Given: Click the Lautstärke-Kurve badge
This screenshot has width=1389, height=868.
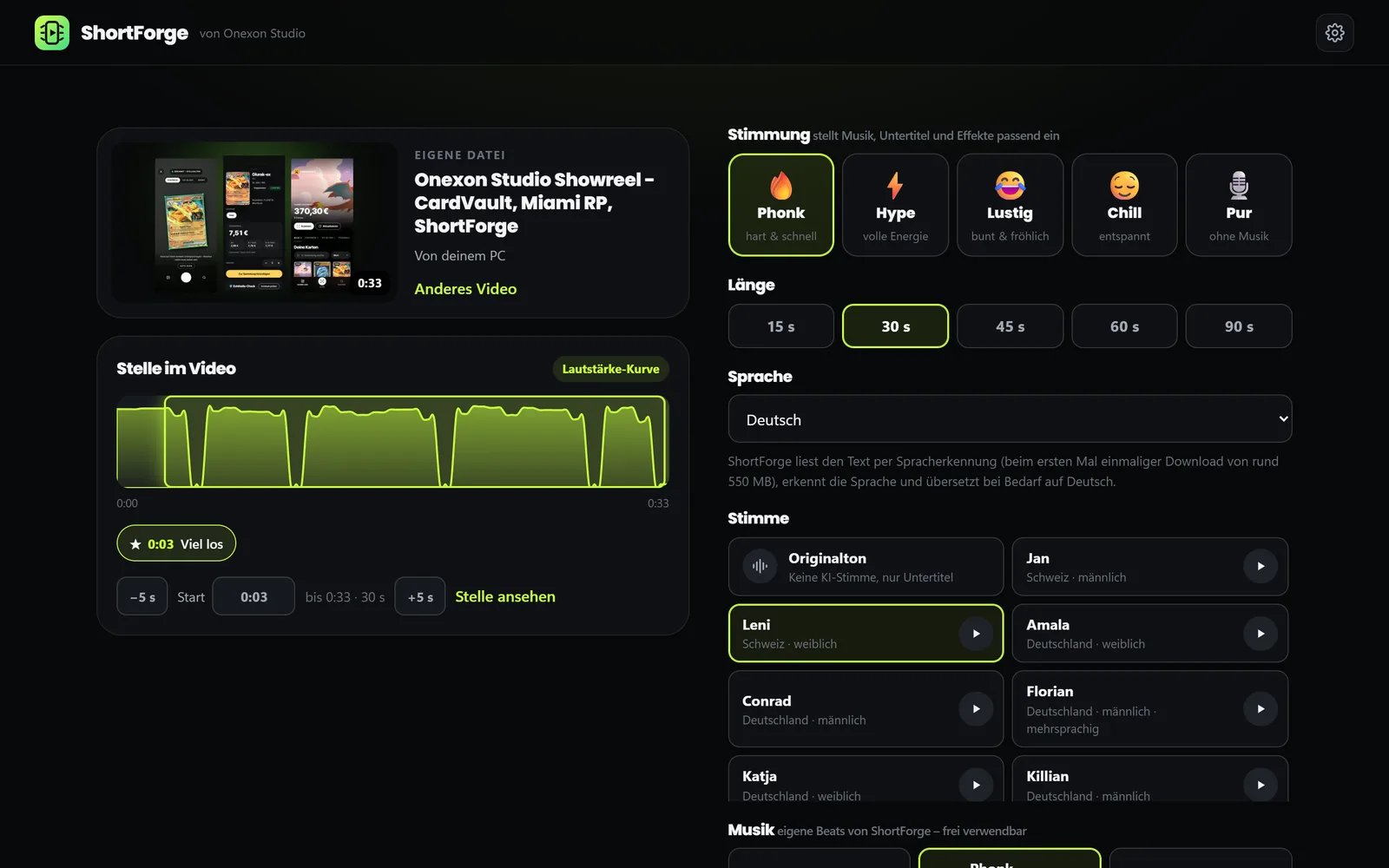Looking at the screenshot, I should point(610,369).
